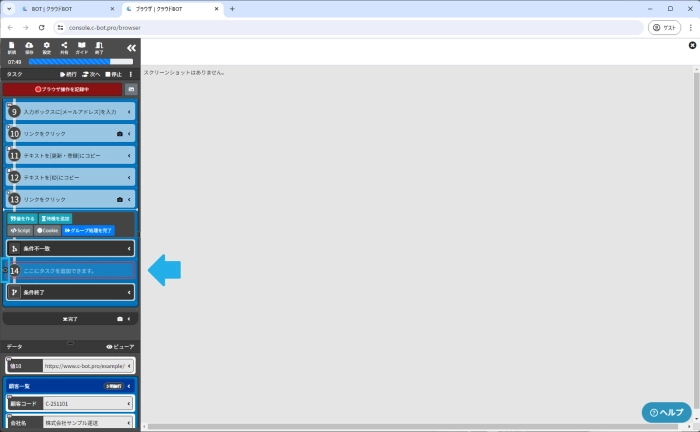Click the 新規 (new) file icon

(x=12, y=47)
